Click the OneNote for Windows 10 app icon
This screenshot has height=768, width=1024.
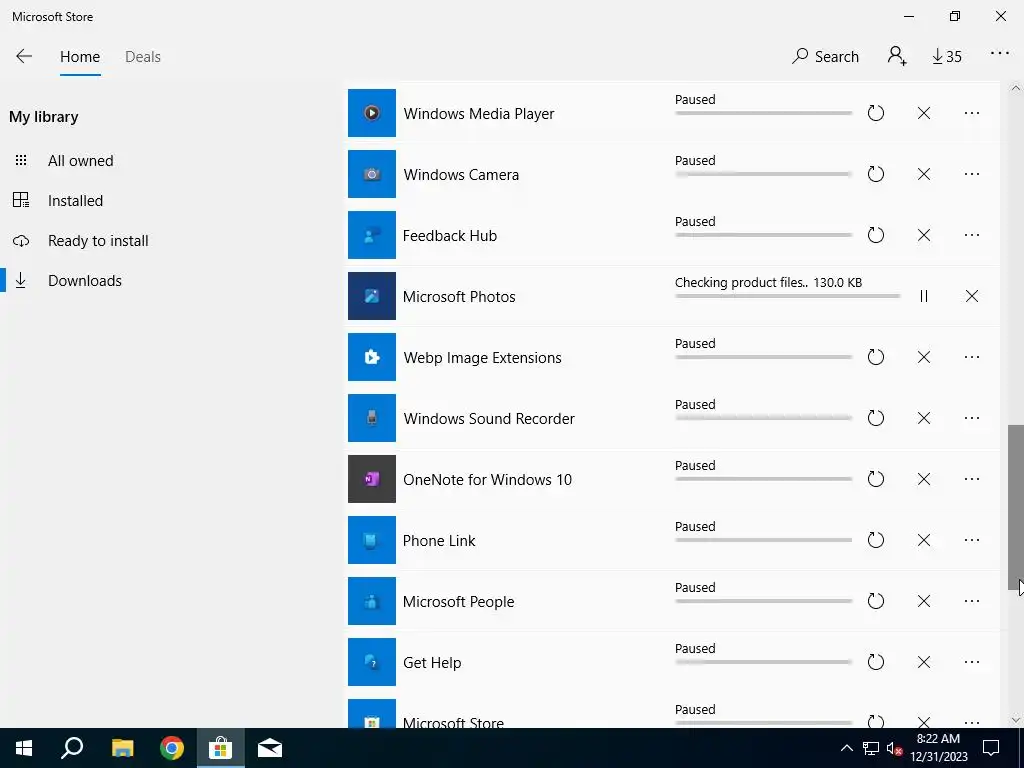[372, 479]
